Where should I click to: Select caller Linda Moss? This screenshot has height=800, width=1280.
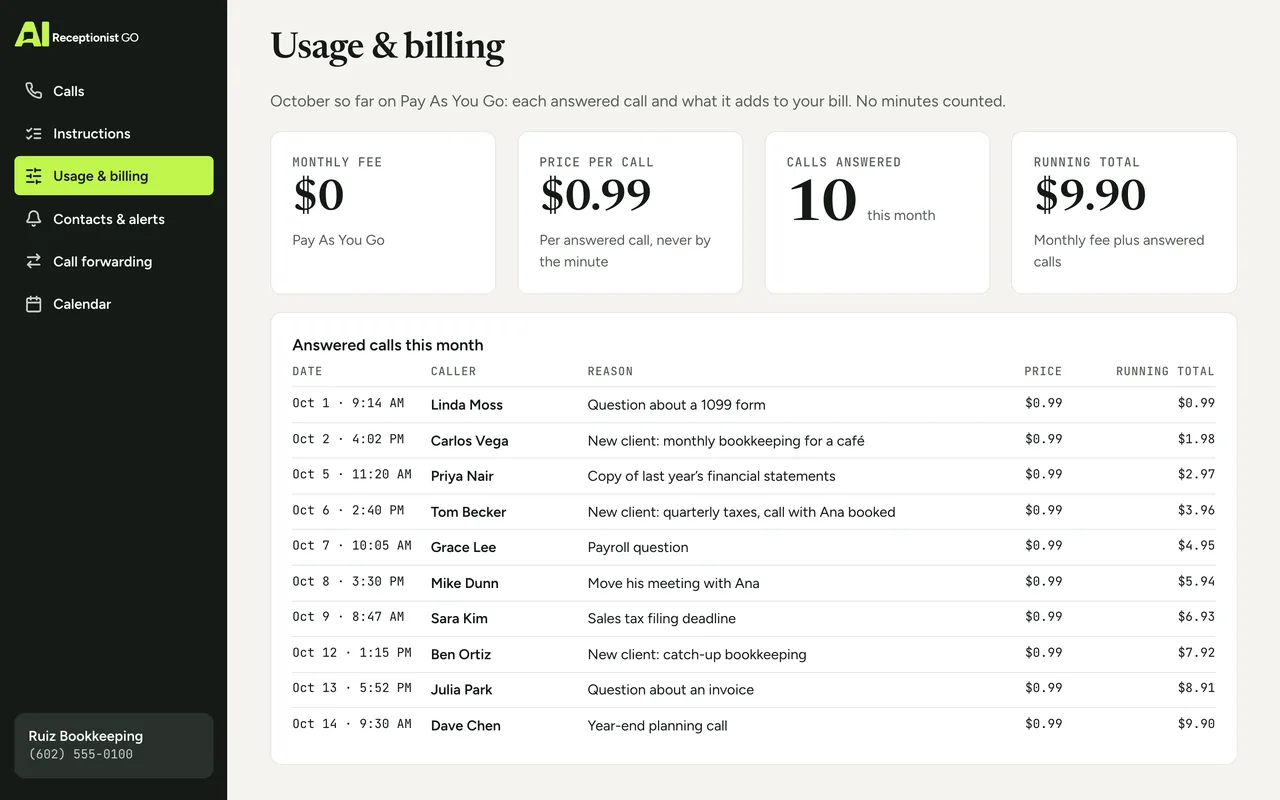tap(467, 405)
